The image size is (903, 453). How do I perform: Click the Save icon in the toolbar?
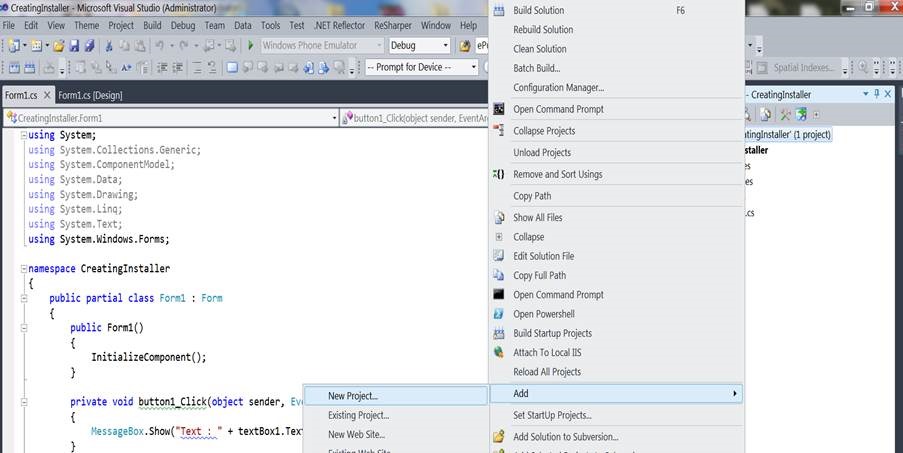74,46
